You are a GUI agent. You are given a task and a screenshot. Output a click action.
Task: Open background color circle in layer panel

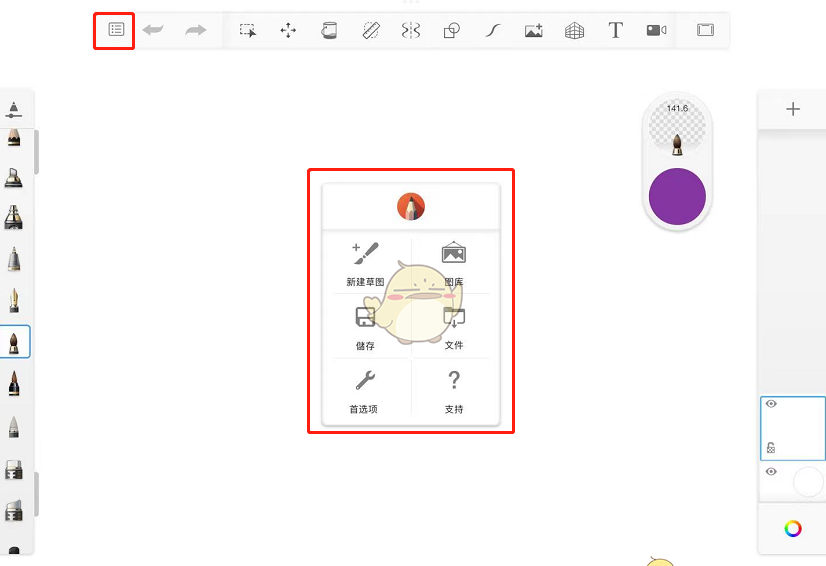tap(808, 481)
